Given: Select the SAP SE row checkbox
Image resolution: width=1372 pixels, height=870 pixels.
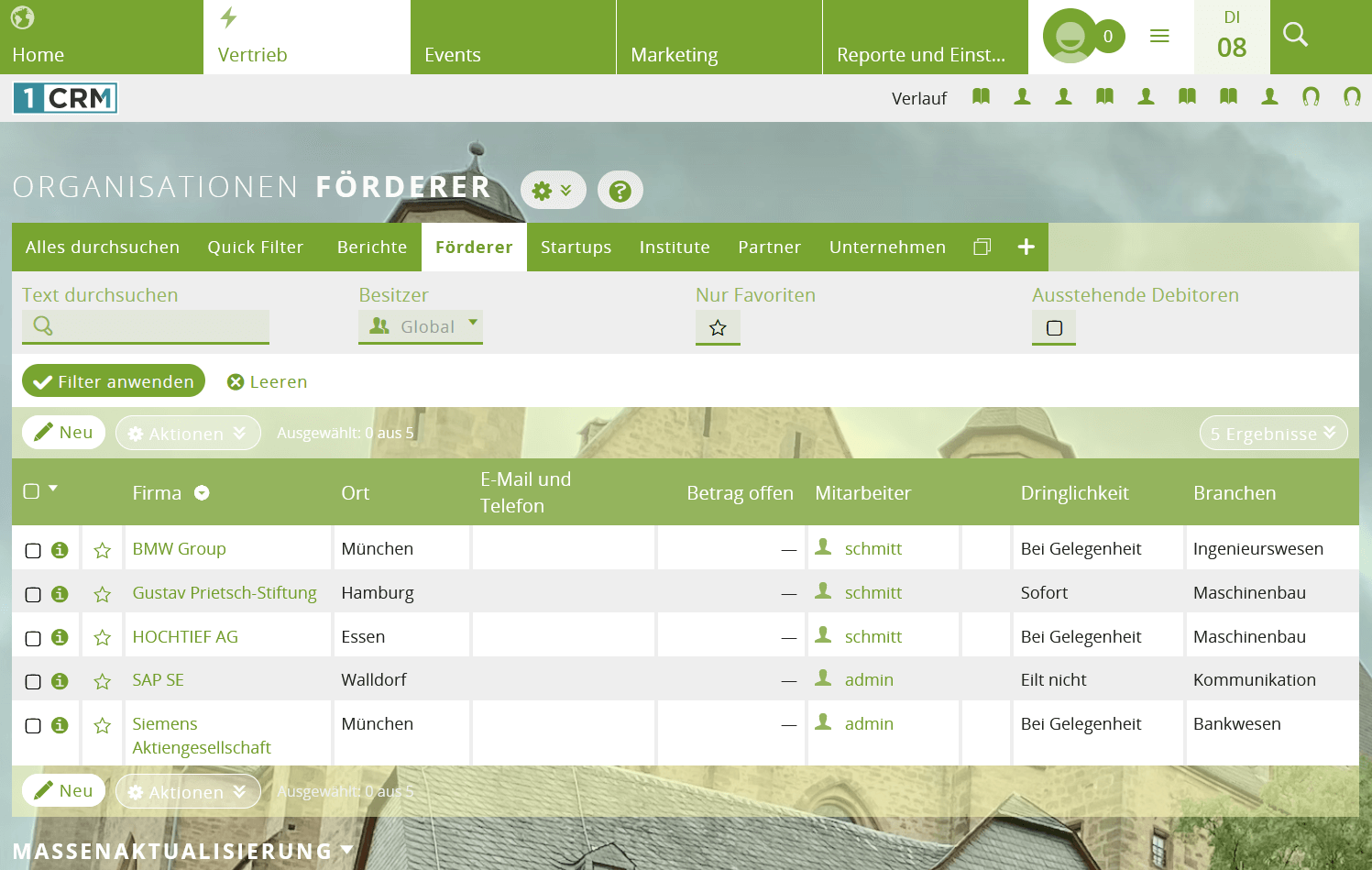Looking at the screenshot, I should pyautogui.click(x=33, y=682).
